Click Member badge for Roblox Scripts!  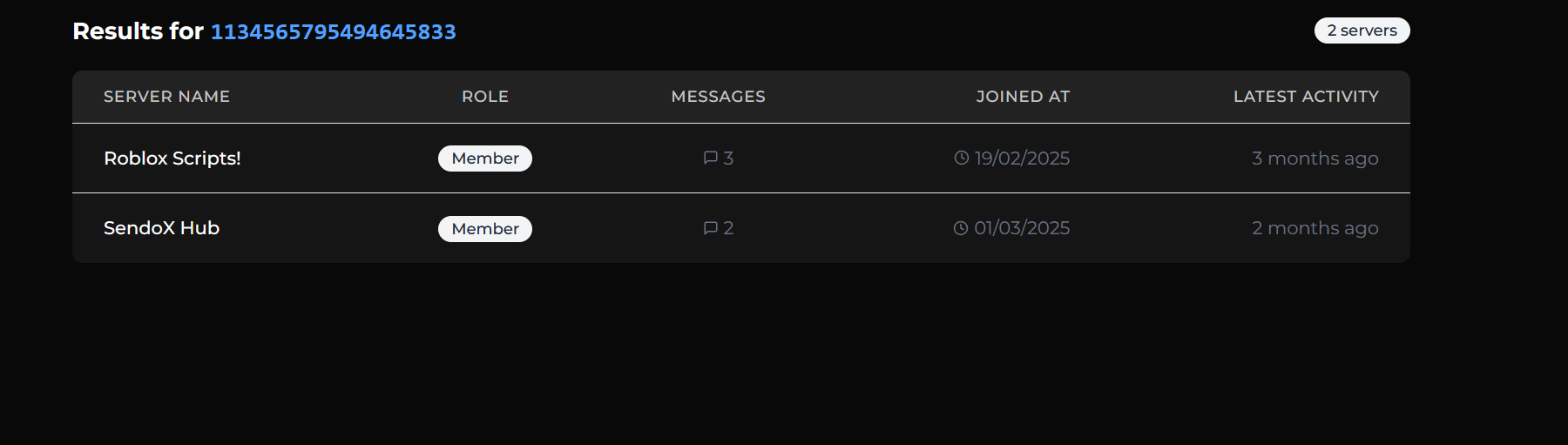click(485, 158)
